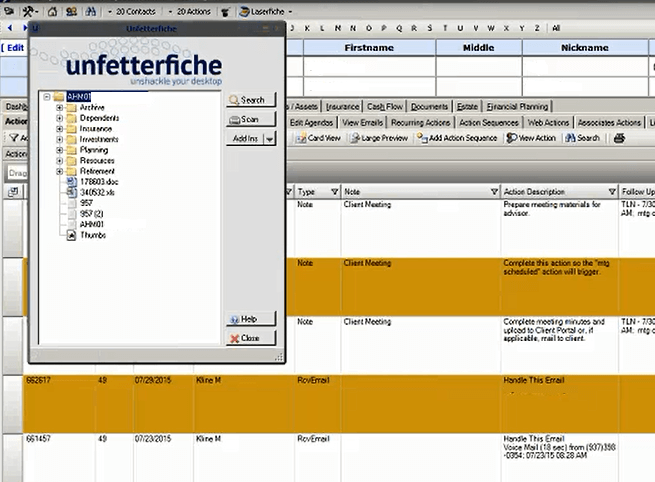This screenshot has width=655, height=482.
Task: Select the 957 (2) file
Action: coord(91,214)
